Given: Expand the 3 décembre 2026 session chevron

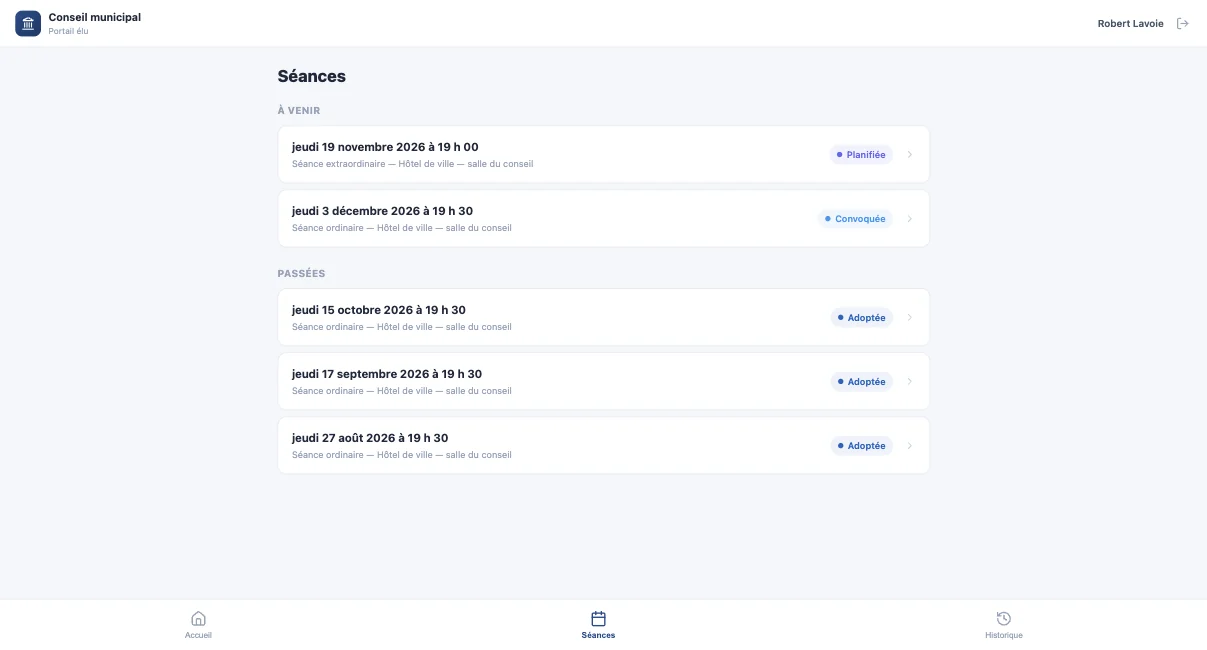Looking at the screenshot, I should tap(910, 219).
